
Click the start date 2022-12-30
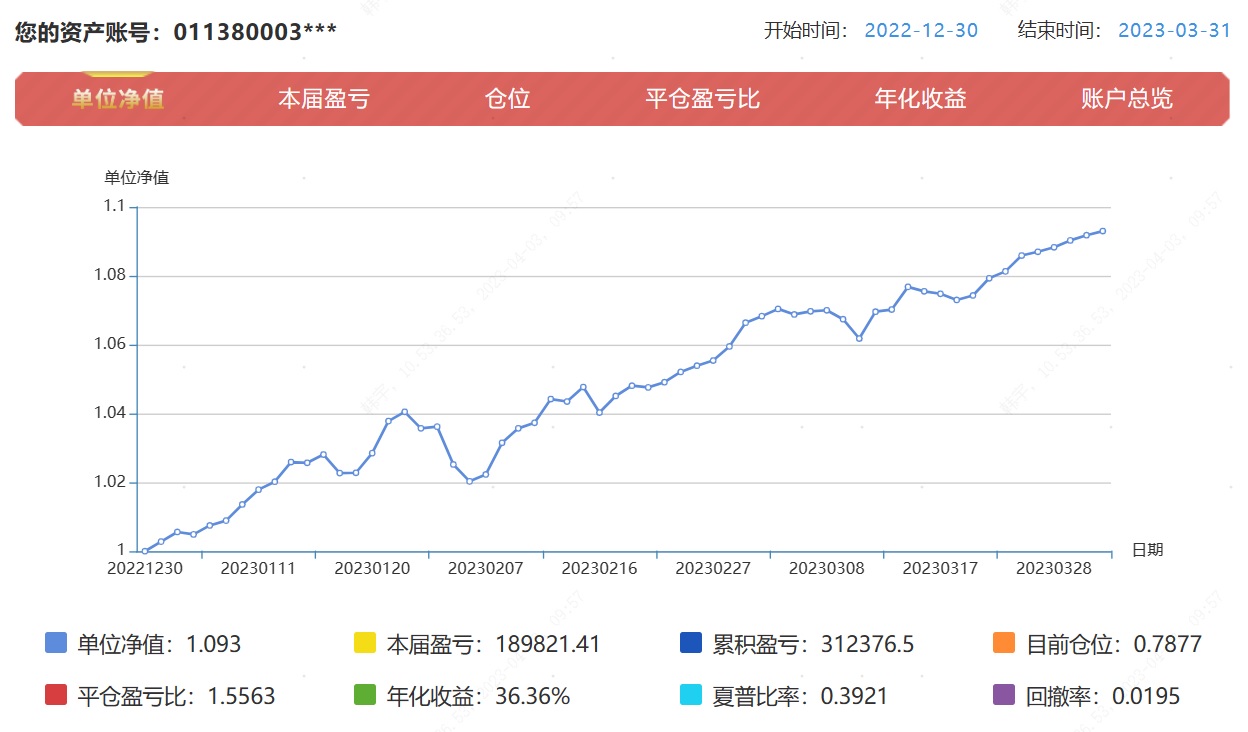(x=920, y=30)
